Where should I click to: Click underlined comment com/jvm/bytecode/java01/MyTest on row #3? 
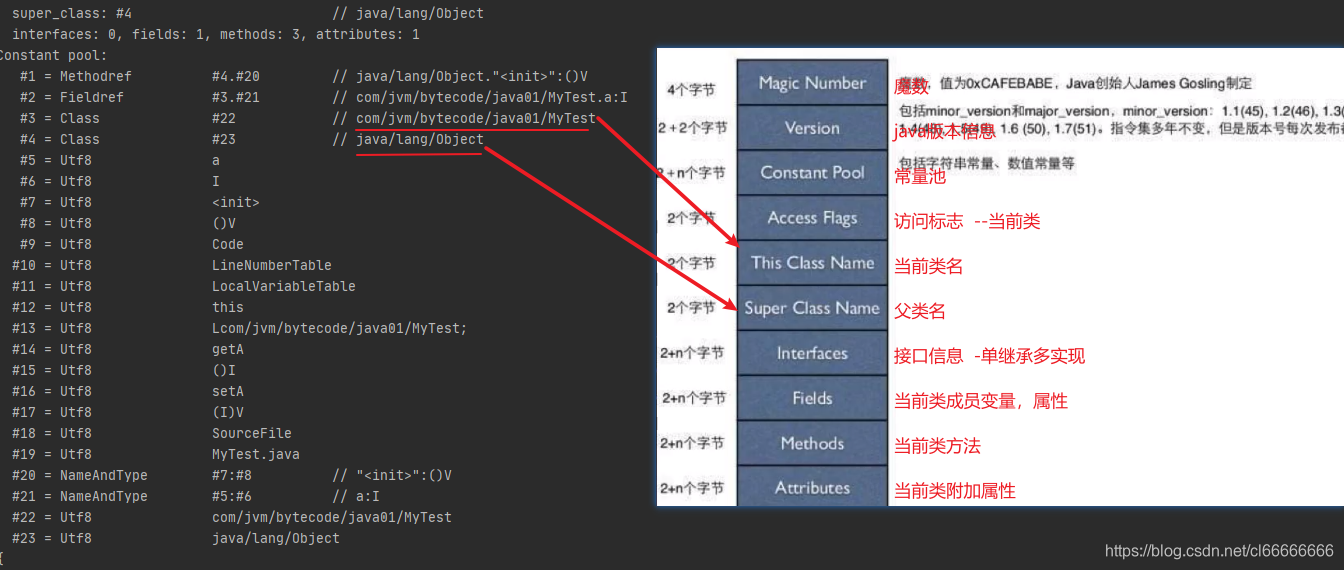(x=475, y=118)
